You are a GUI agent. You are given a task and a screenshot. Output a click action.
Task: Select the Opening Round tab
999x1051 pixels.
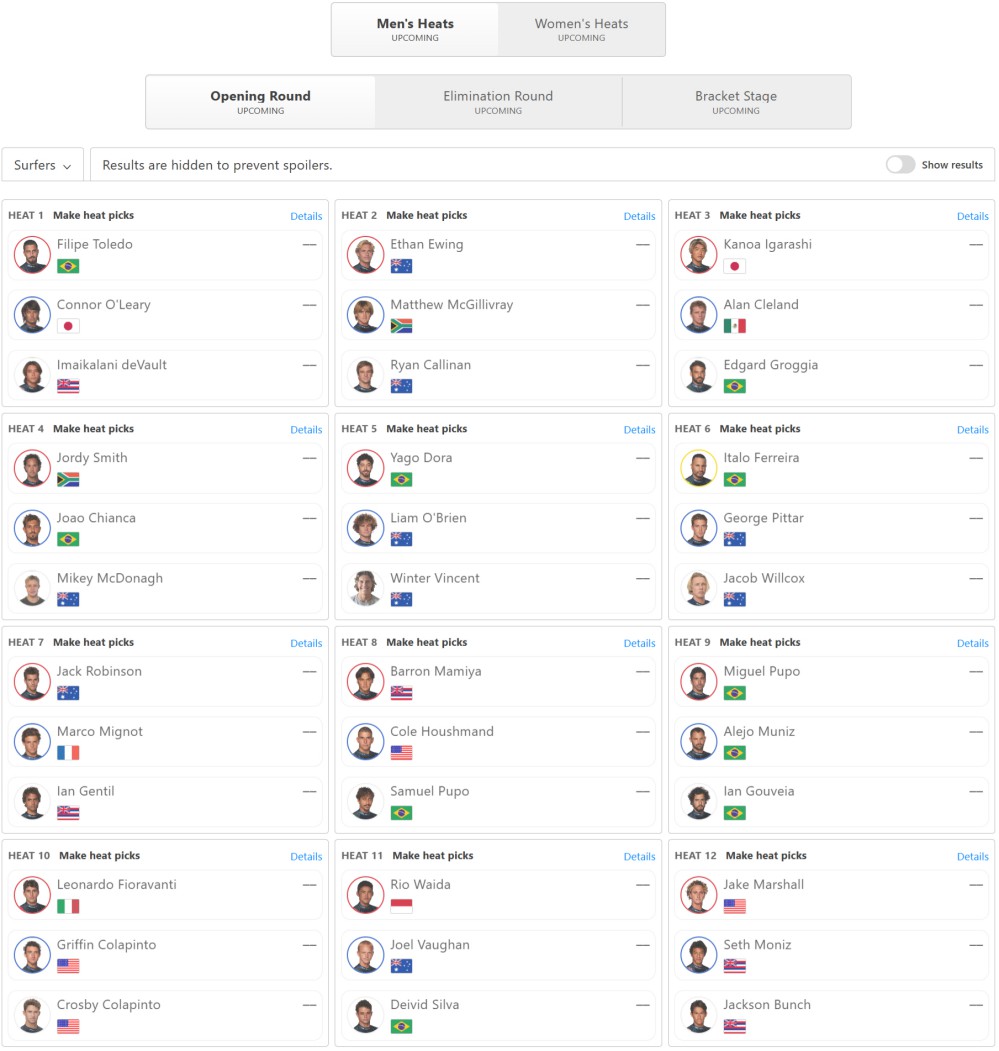tap(260, 102)
